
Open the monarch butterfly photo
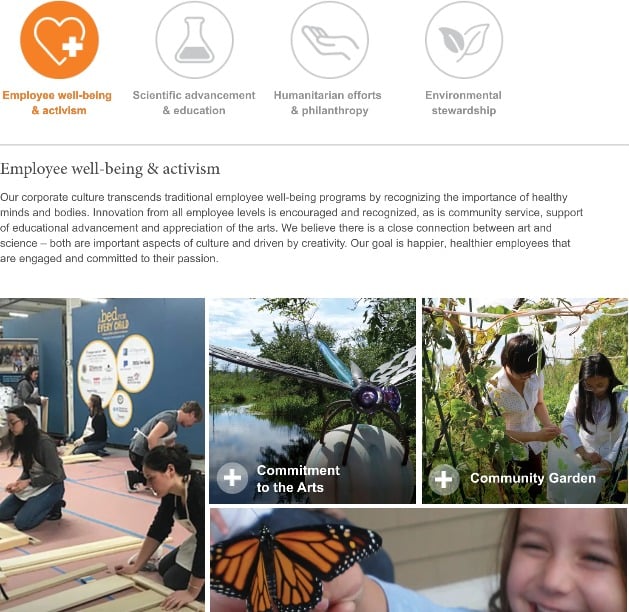tap(418, 560)
